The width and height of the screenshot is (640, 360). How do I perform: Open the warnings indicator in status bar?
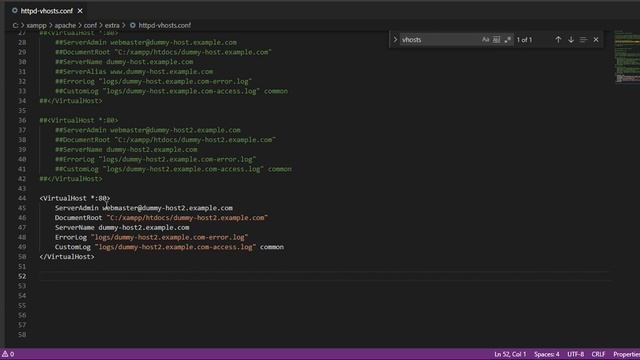[x=8, y=354]
